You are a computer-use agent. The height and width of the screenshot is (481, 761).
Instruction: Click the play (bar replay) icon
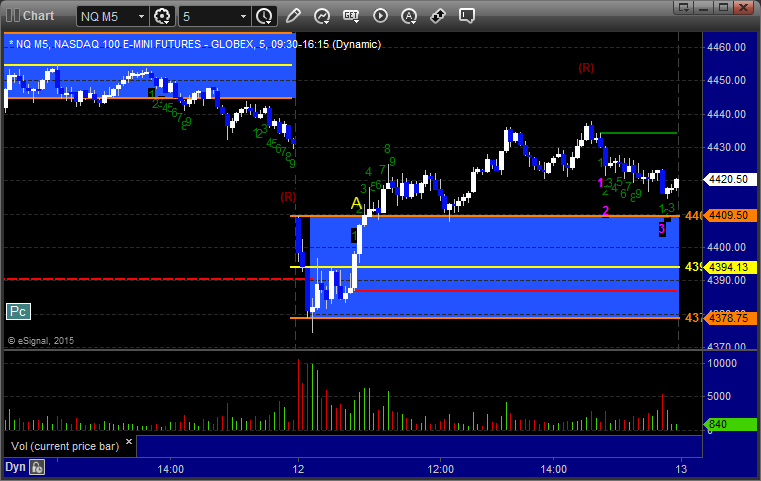pyautogui.click(x=380, y=16)
